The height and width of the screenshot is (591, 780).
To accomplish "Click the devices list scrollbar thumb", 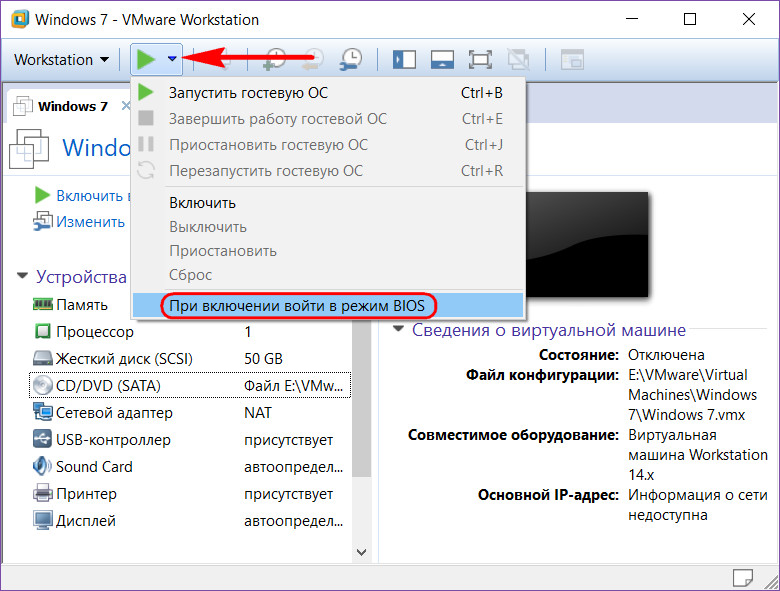I will [362, 398].
